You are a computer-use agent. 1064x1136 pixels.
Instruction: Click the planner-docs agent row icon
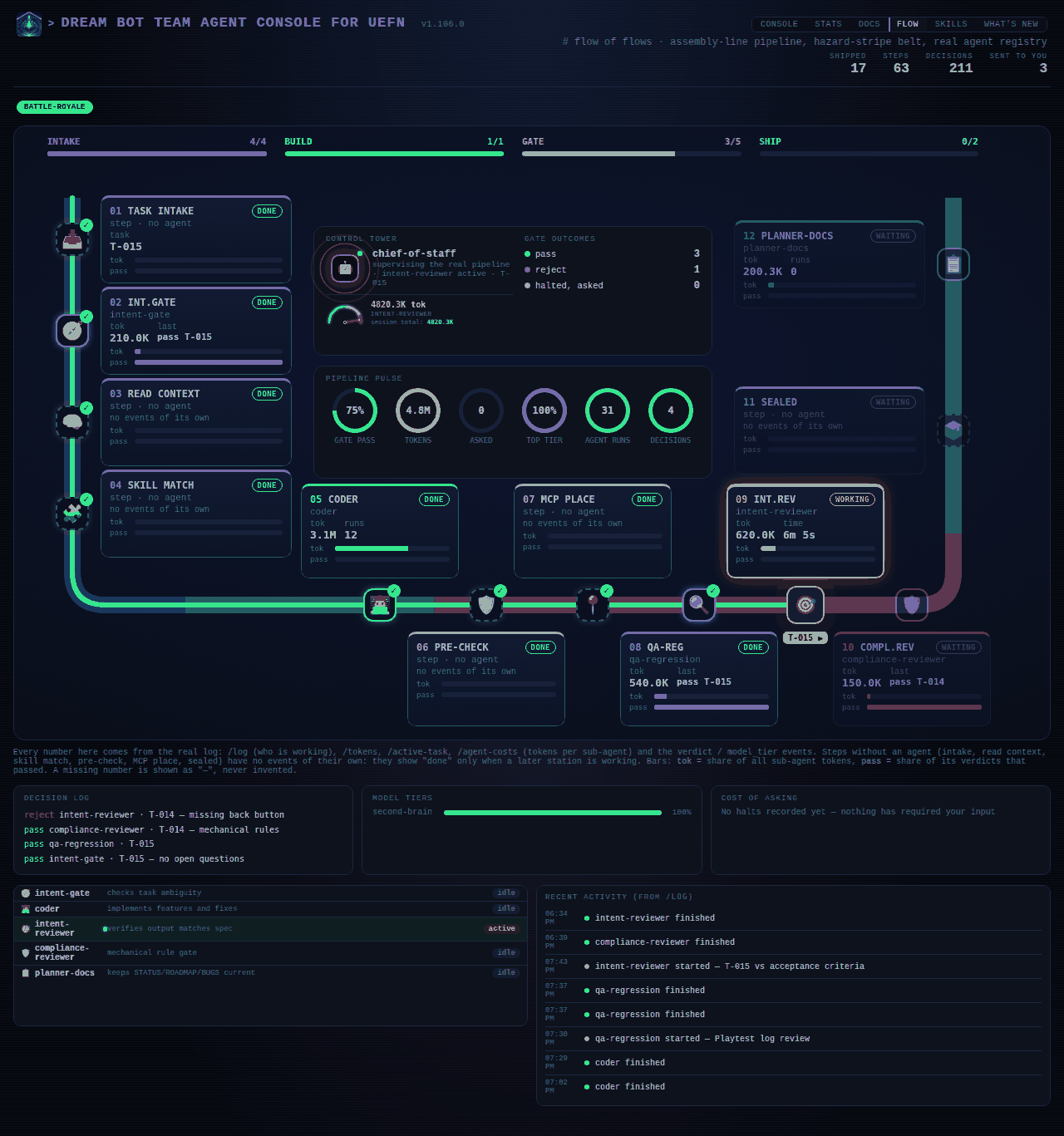[x=26, y=972]
